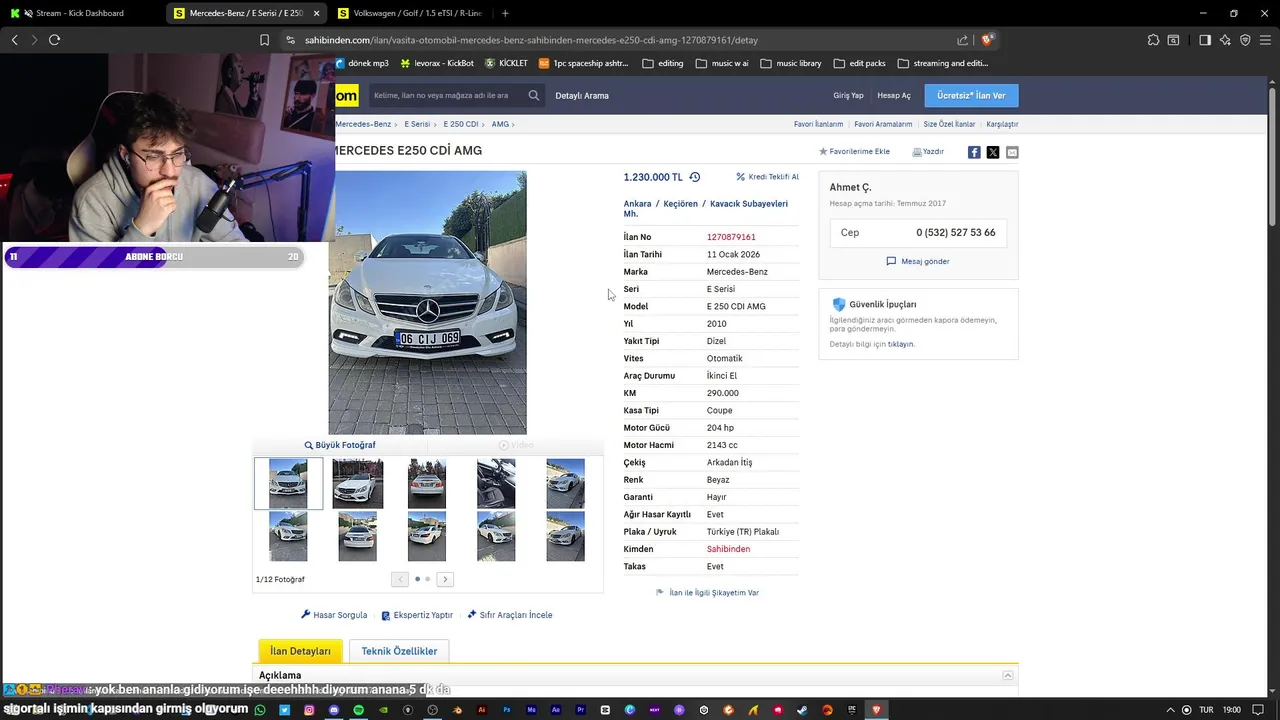Collapse the Açıklama section chevron

[x=1008, y=676]
